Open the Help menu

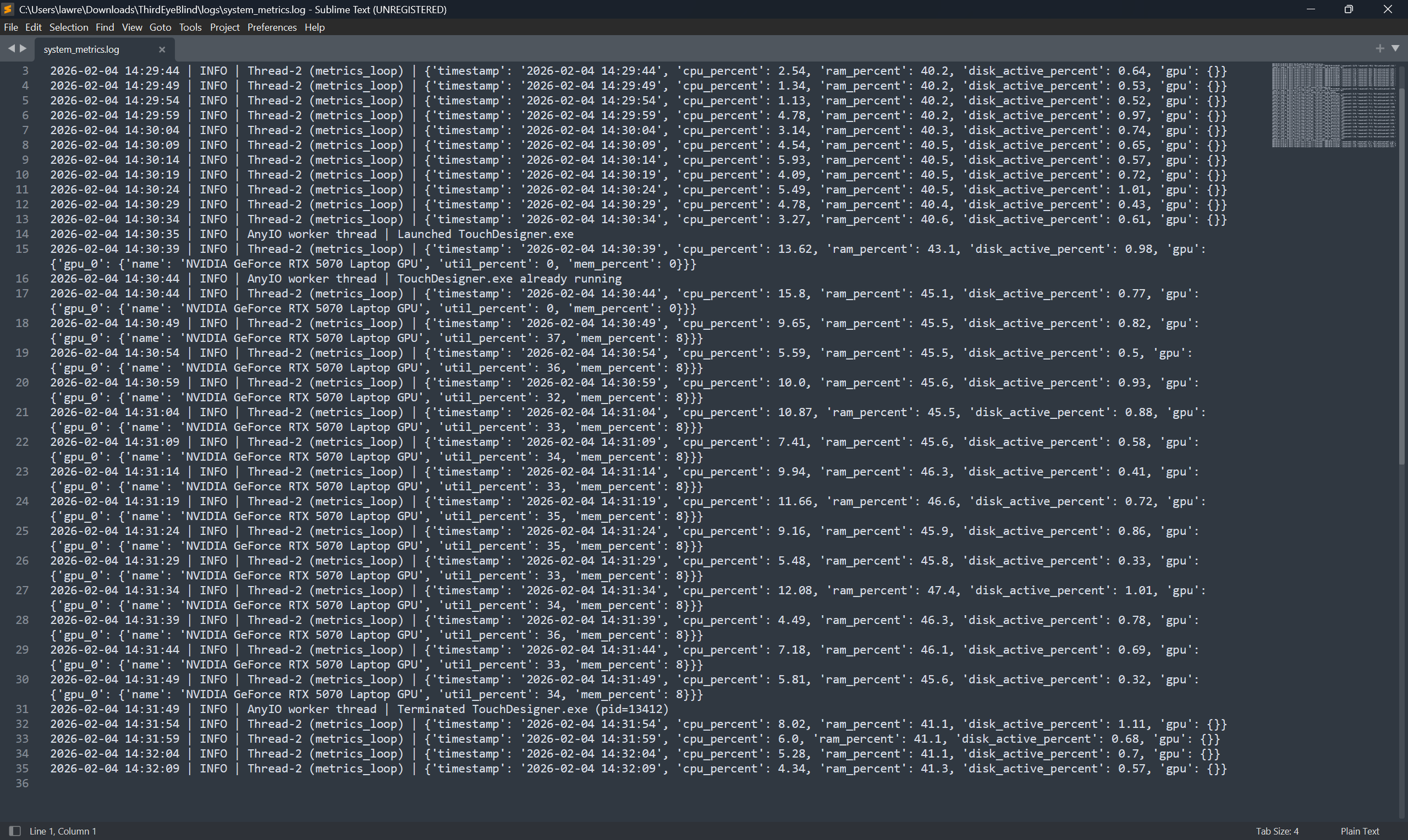(315, 27)
